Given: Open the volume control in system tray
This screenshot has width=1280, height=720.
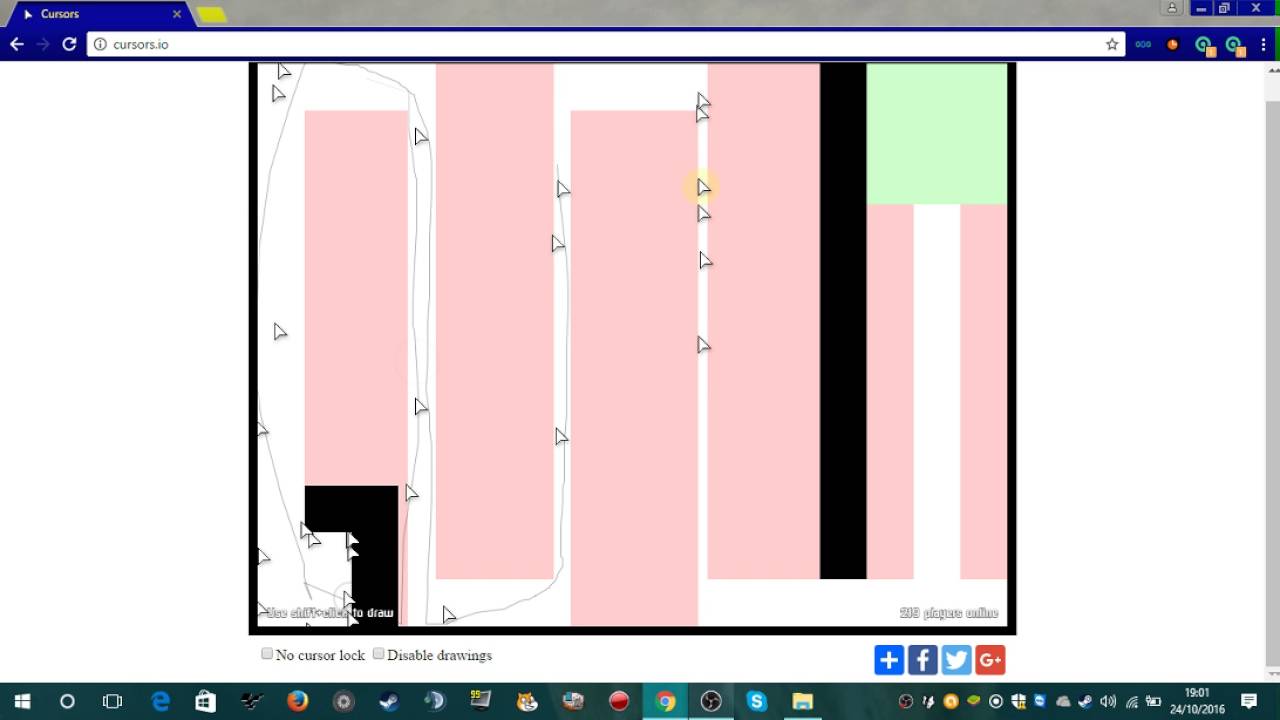Looking at the screenshot, I should pos(1108,701).
